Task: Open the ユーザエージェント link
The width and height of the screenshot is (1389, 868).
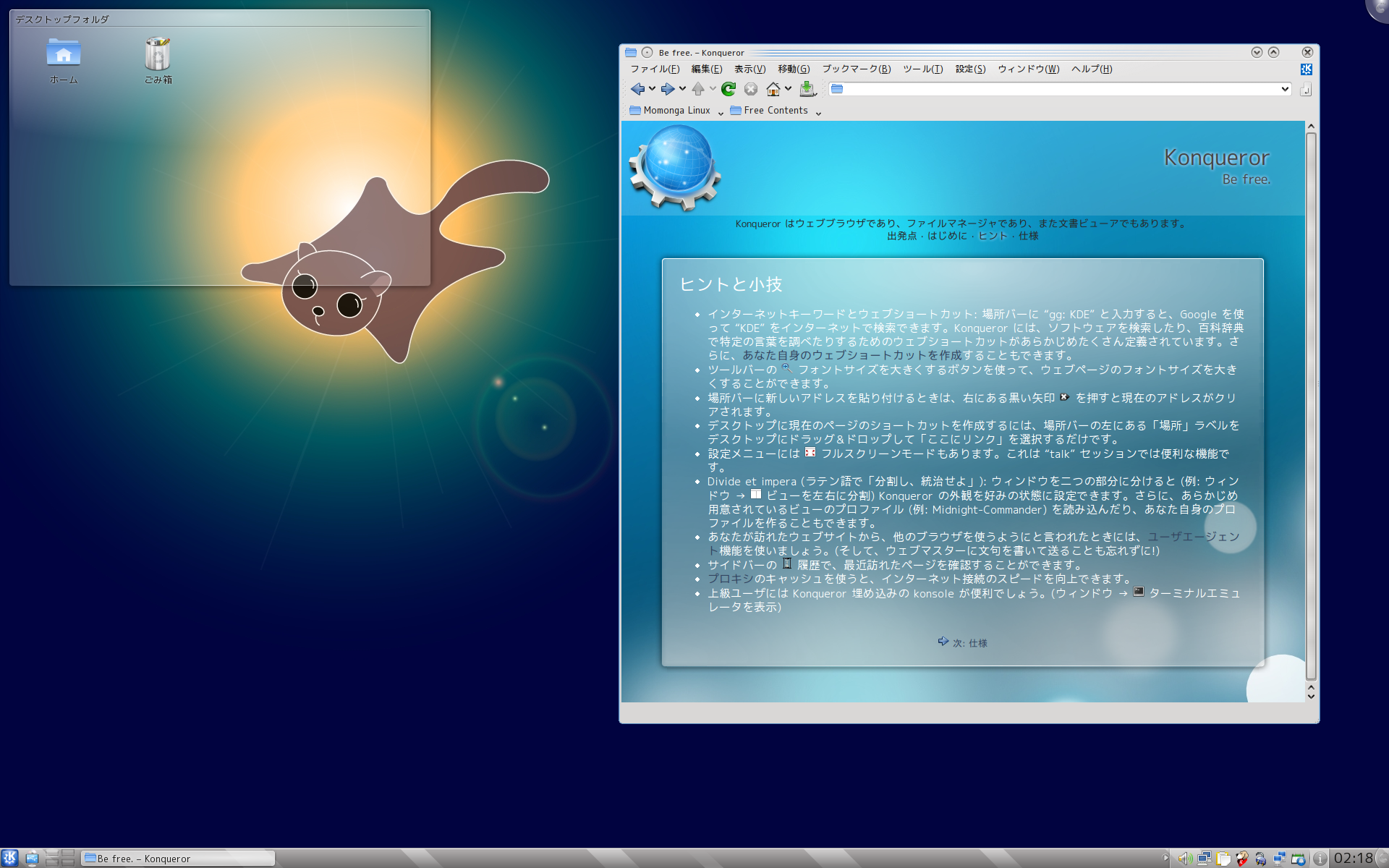Action: pyautogui.click(x=1194, y=537)
